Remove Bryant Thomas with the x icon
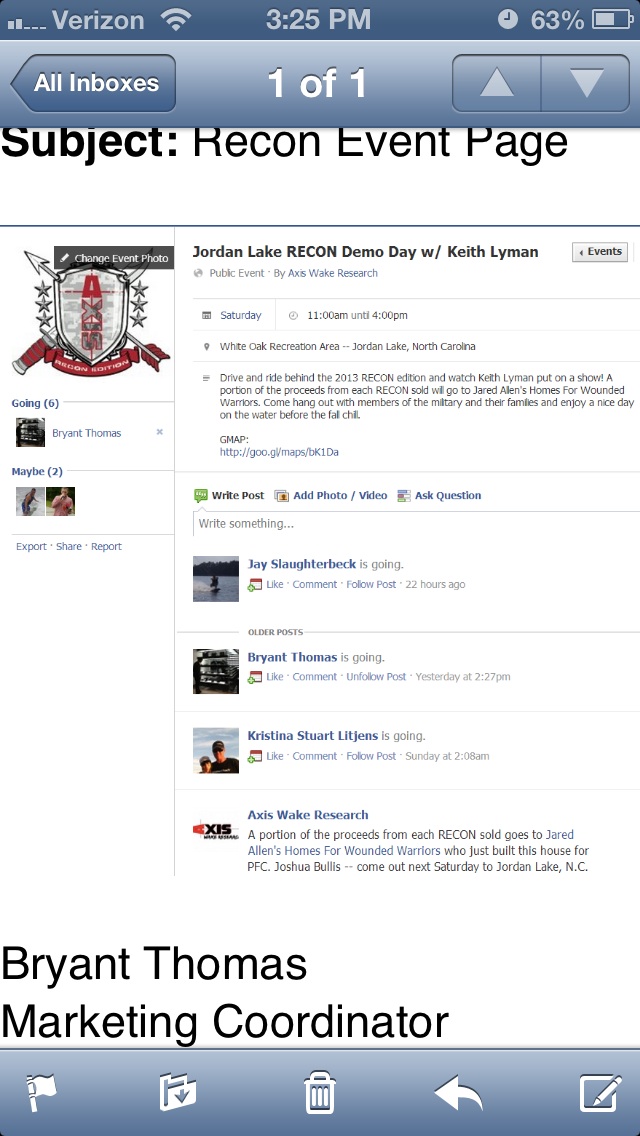Image resolution: width=640 pixels, height=1136 pixels. pyautogui.click(x=159, y=432)
